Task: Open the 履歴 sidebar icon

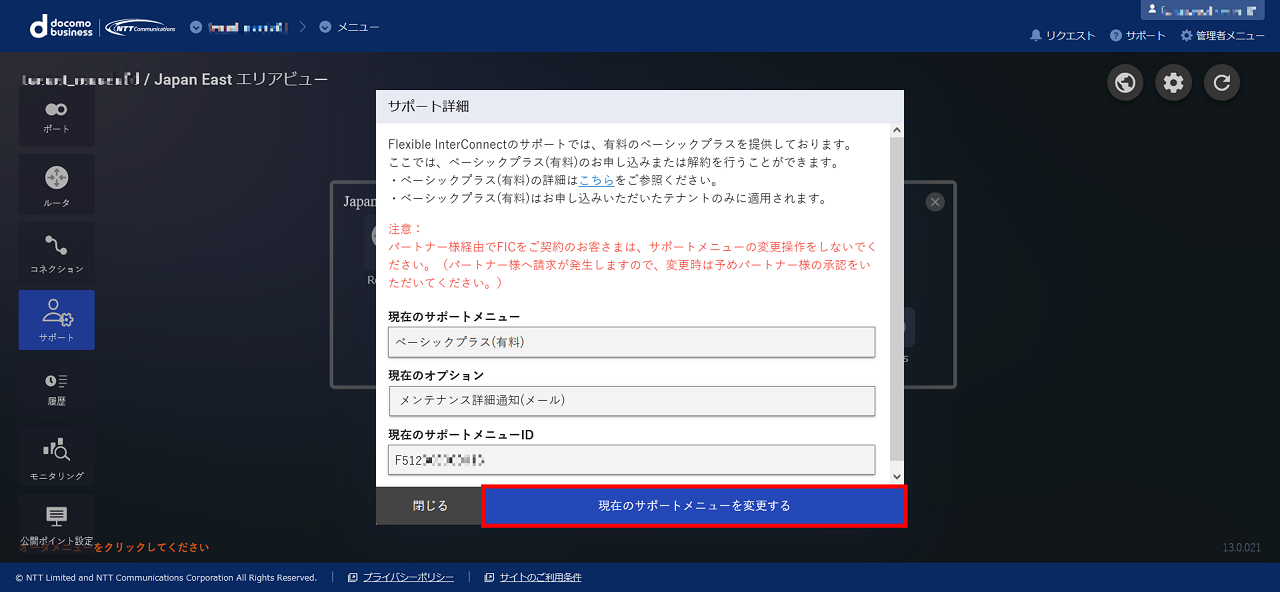Action: tap(56, 388)
